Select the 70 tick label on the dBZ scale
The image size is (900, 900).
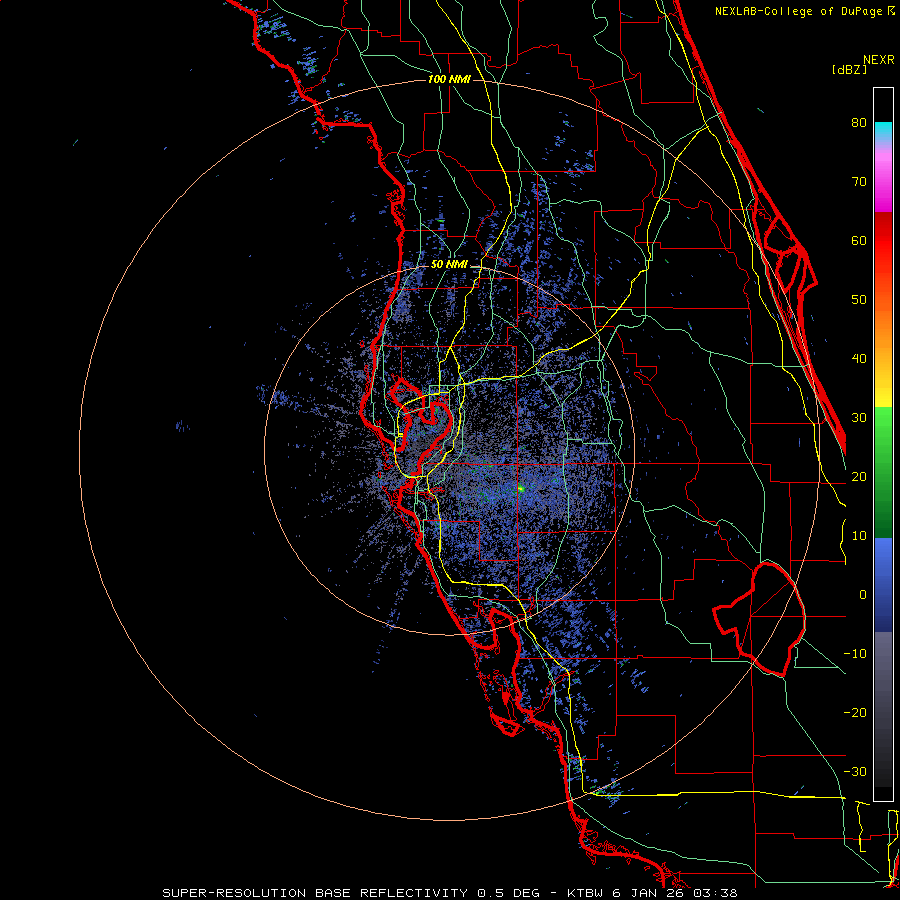click(x=859, y=181)
